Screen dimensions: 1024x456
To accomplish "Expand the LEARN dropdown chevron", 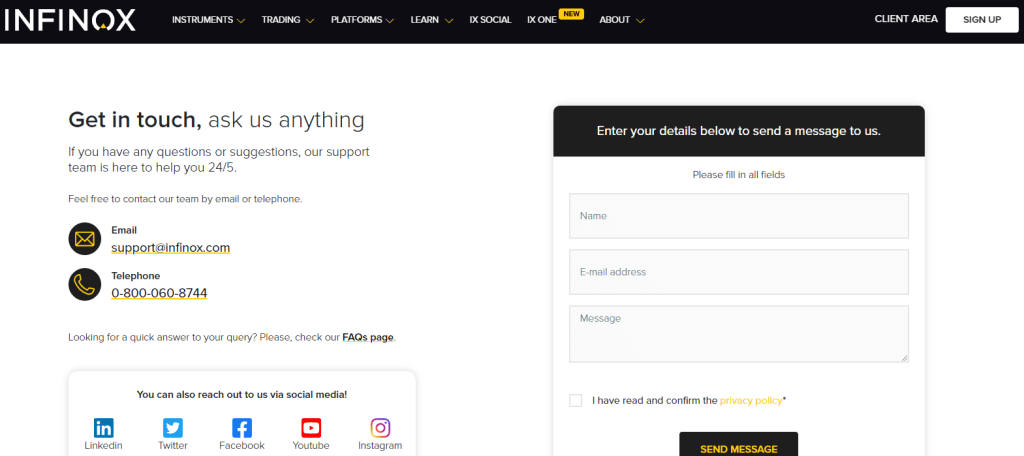I will [449, 21].
